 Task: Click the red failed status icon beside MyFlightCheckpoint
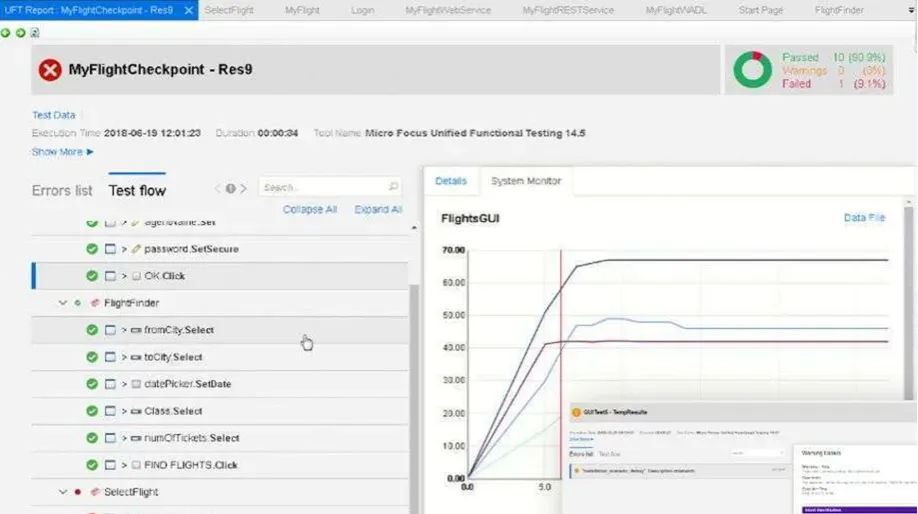coord(50,70)
